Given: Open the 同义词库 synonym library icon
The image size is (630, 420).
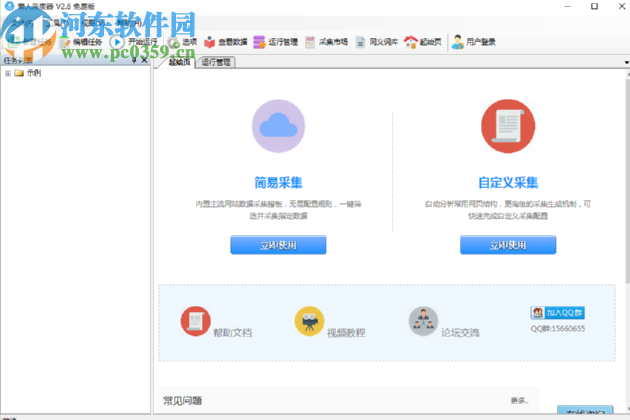Looking at the screenshot, I should coord(360,42).
